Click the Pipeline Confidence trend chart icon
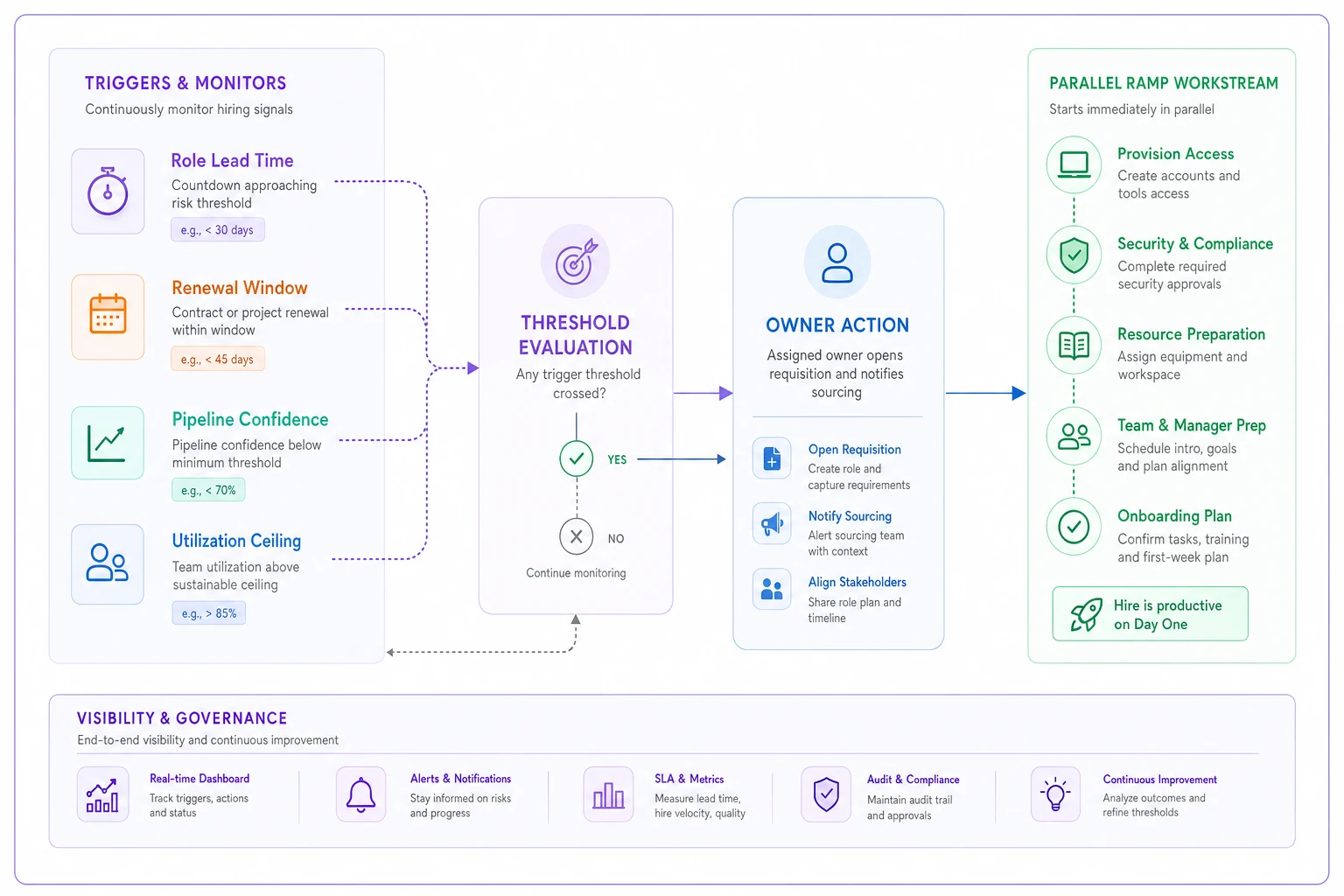Viewport: 1344px width, 896px height. pos(108,443)
